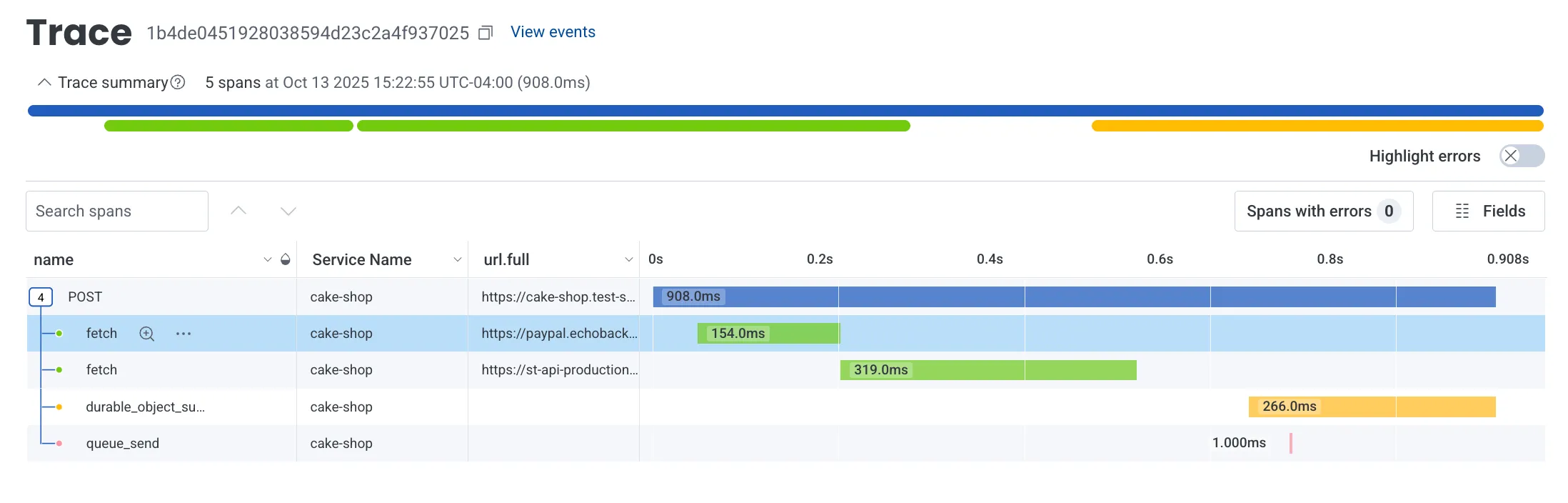Toggle the Highlight errors switch
The height and width of the screenshot is (503, 1568).
pos(1522,156)
